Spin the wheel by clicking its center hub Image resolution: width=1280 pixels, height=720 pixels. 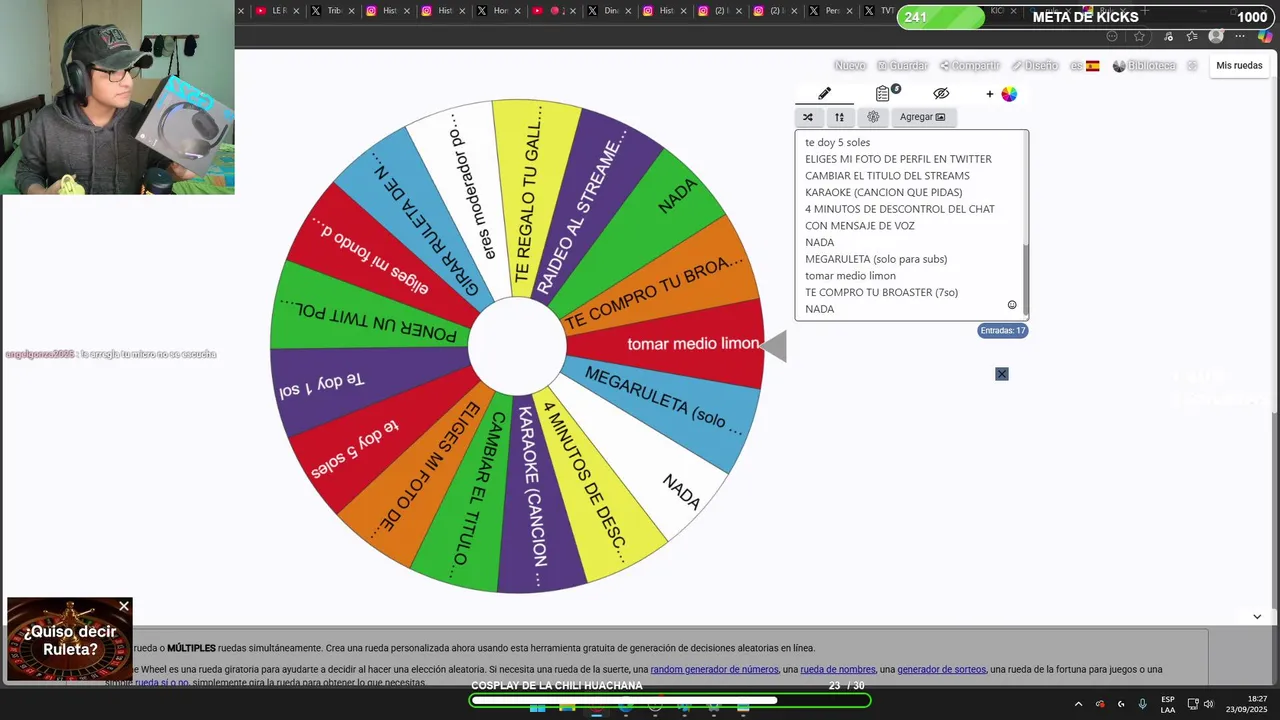517,346
